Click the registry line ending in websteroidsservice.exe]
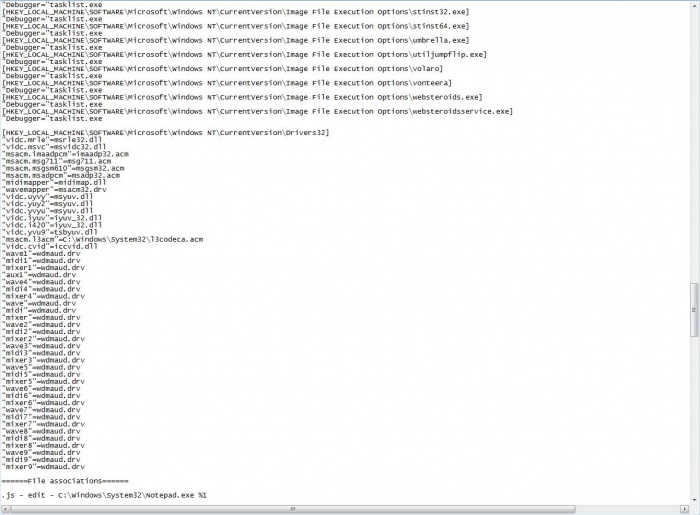Viewport: 700px width, 515px height. (257, 112)
